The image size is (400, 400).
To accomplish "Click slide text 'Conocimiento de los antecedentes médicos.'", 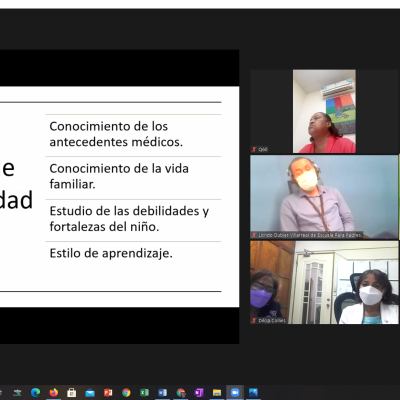I will pyautogui.click(x=116, y=134).
